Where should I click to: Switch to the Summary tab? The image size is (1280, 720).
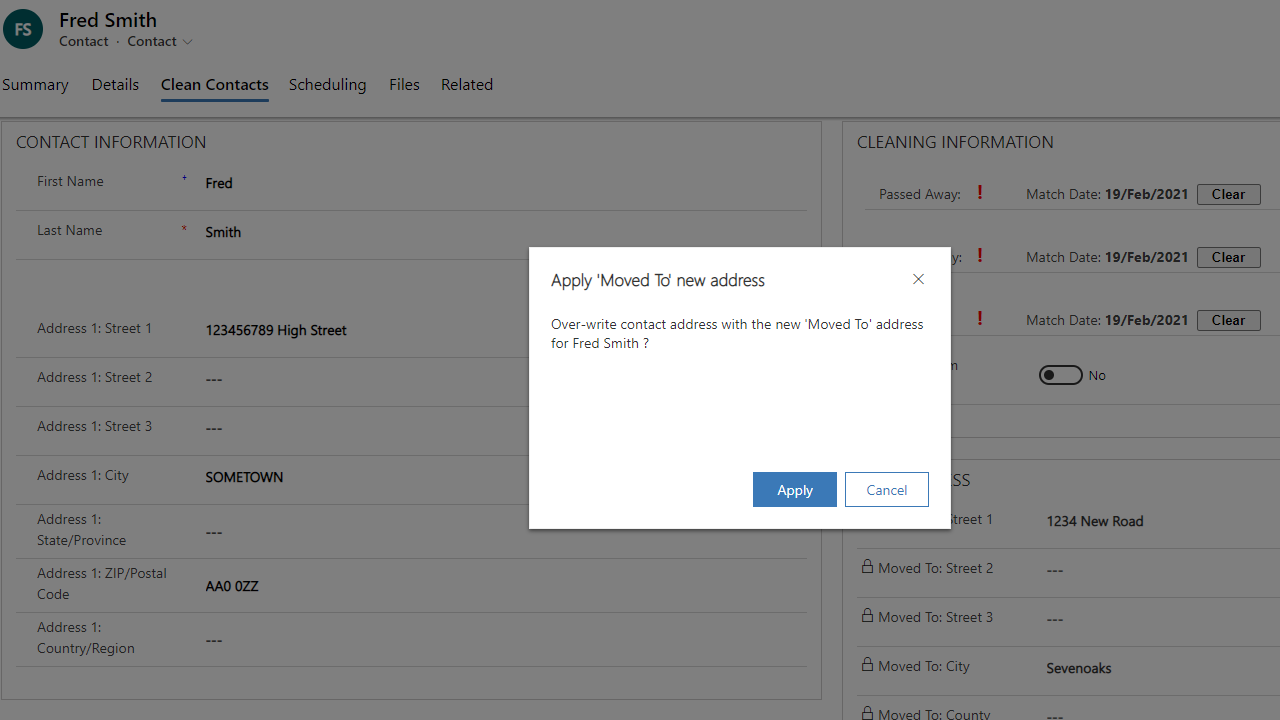[x=35, y=85]
